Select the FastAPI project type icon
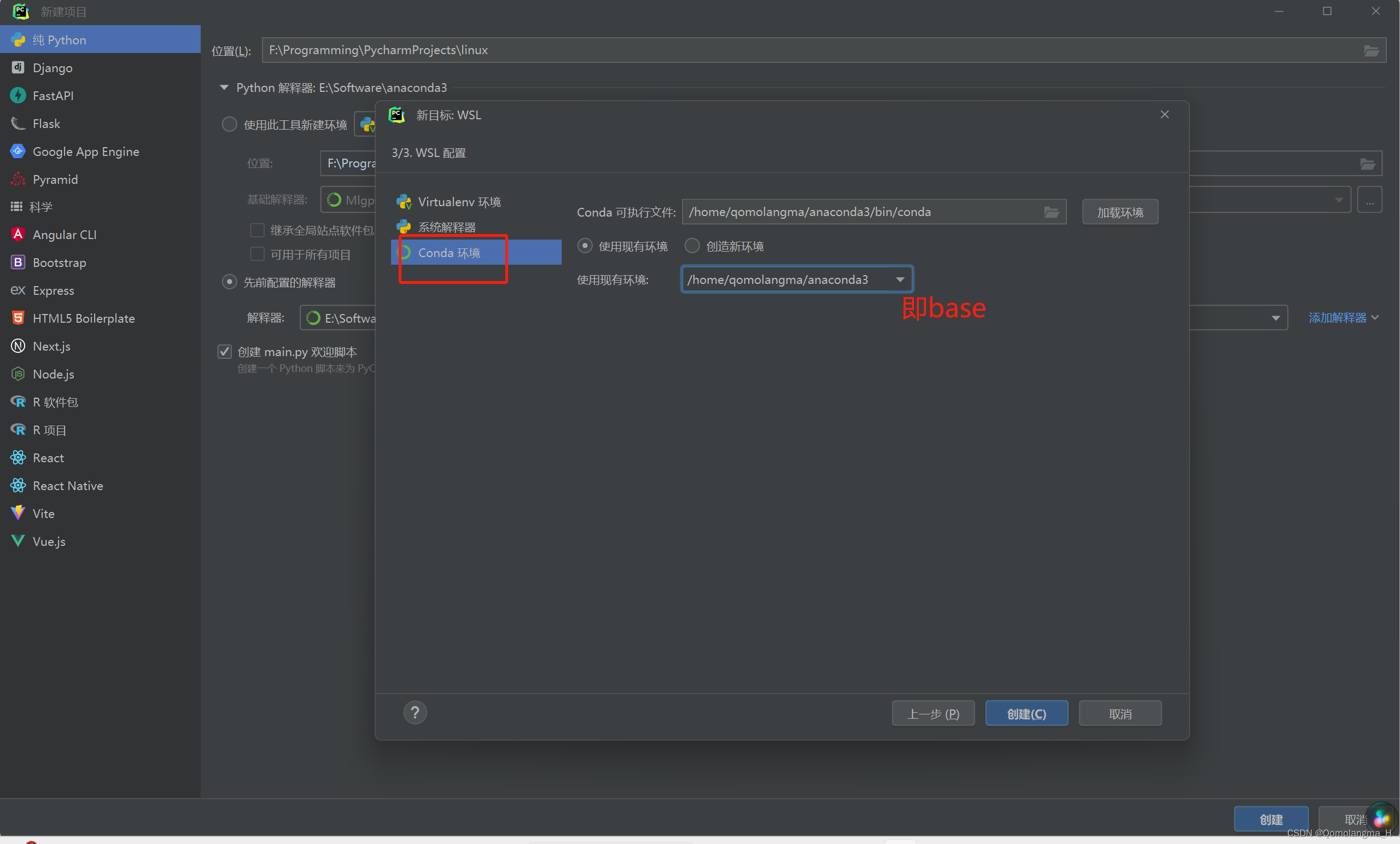 click(18, 96)
